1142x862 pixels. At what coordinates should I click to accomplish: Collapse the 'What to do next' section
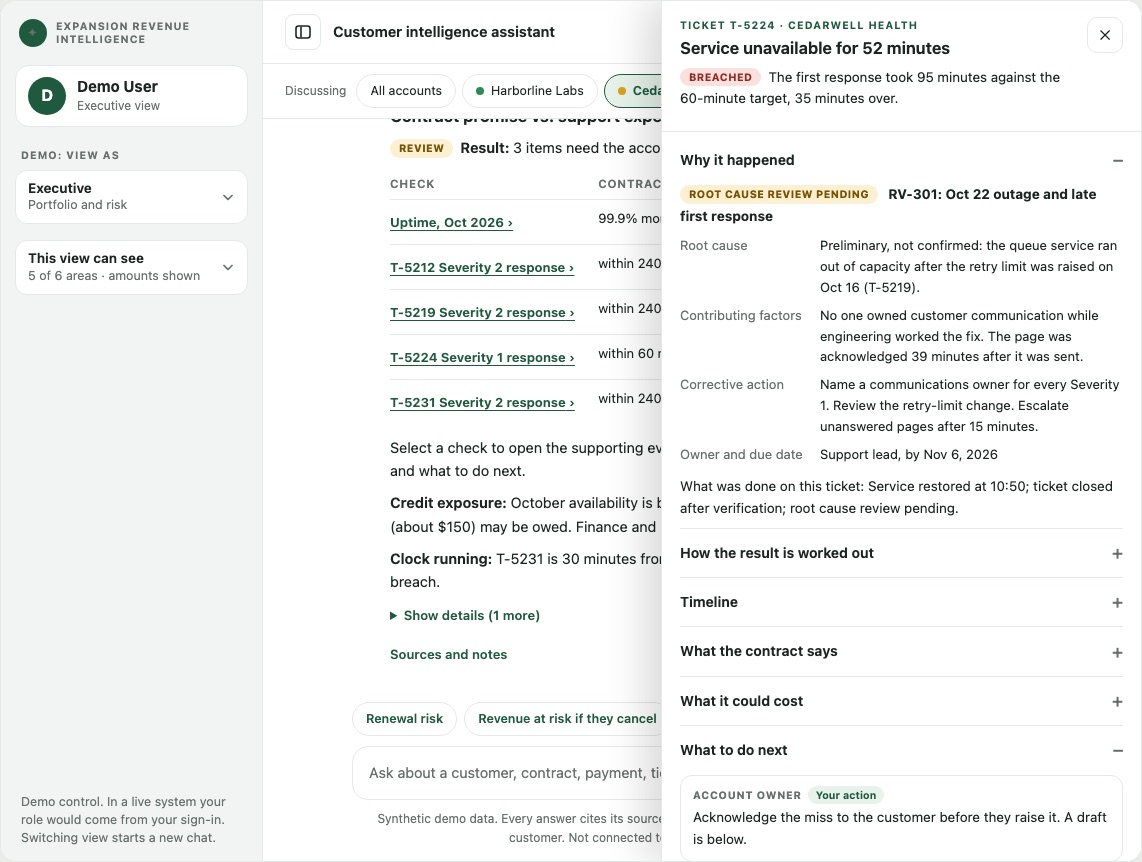tap(901, 750)
